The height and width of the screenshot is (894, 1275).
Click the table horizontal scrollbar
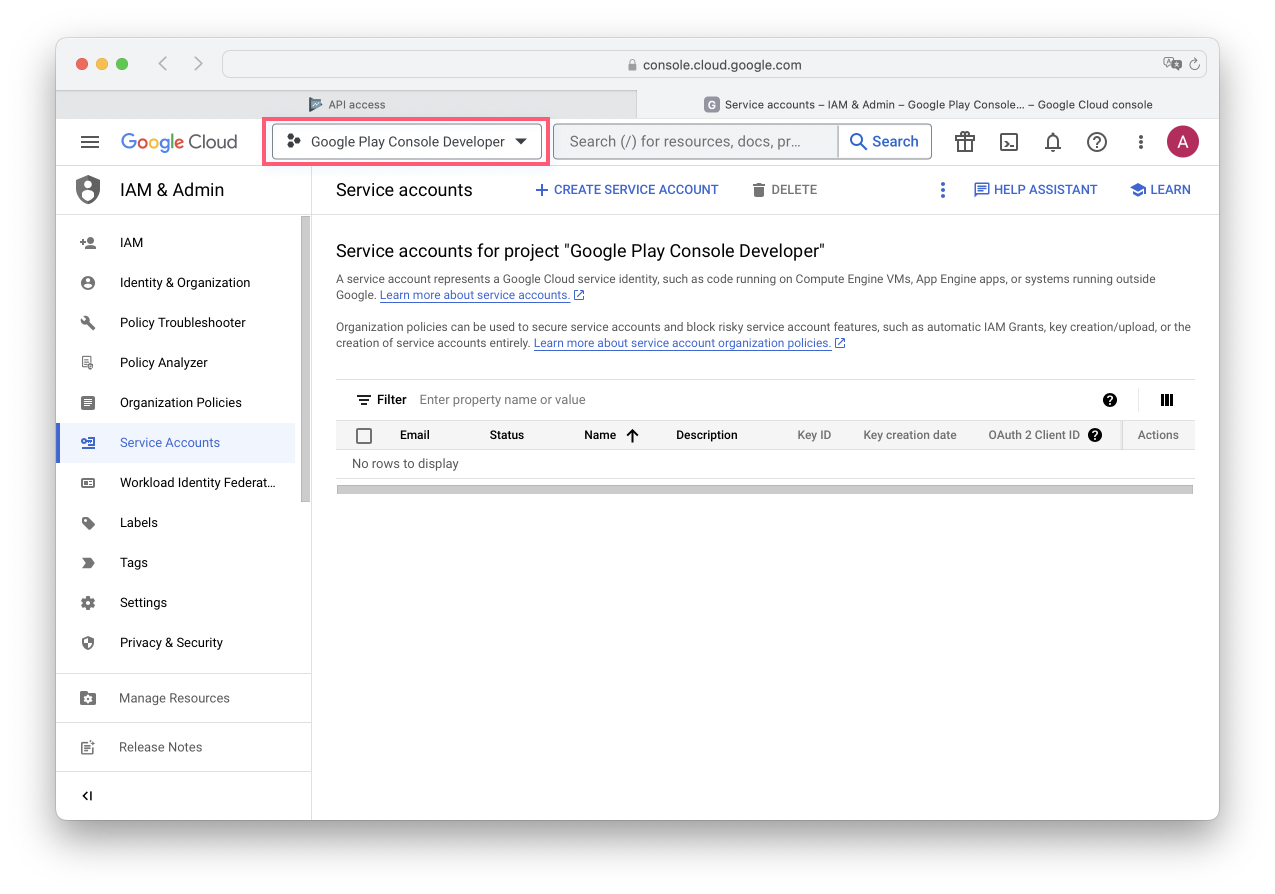pyautogui.click(x=765, y=490)
